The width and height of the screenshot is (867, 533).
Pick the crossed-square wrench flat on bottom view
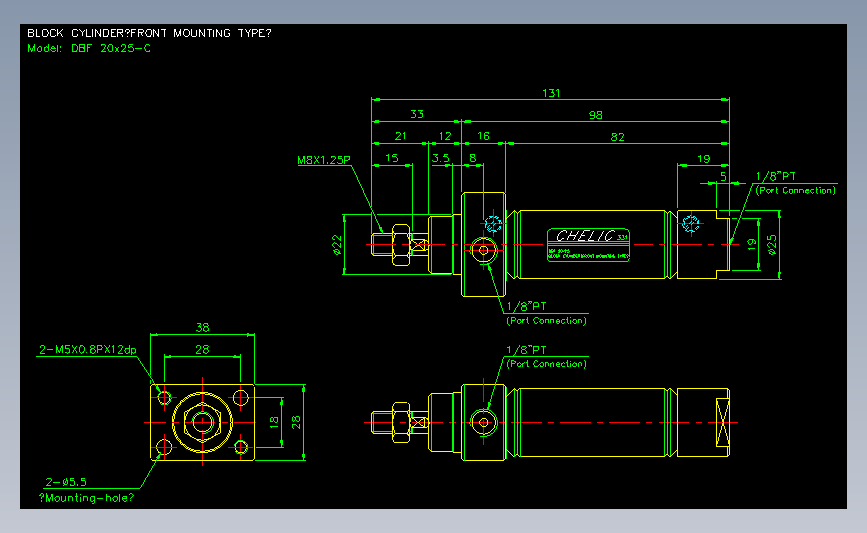pos(723,422)
